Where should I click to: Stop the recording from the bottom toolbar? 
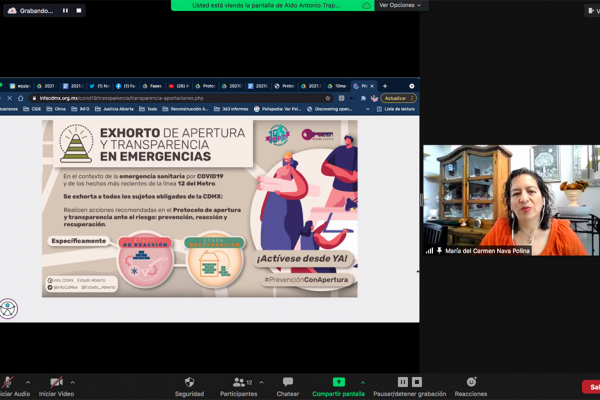coord(417,382)
